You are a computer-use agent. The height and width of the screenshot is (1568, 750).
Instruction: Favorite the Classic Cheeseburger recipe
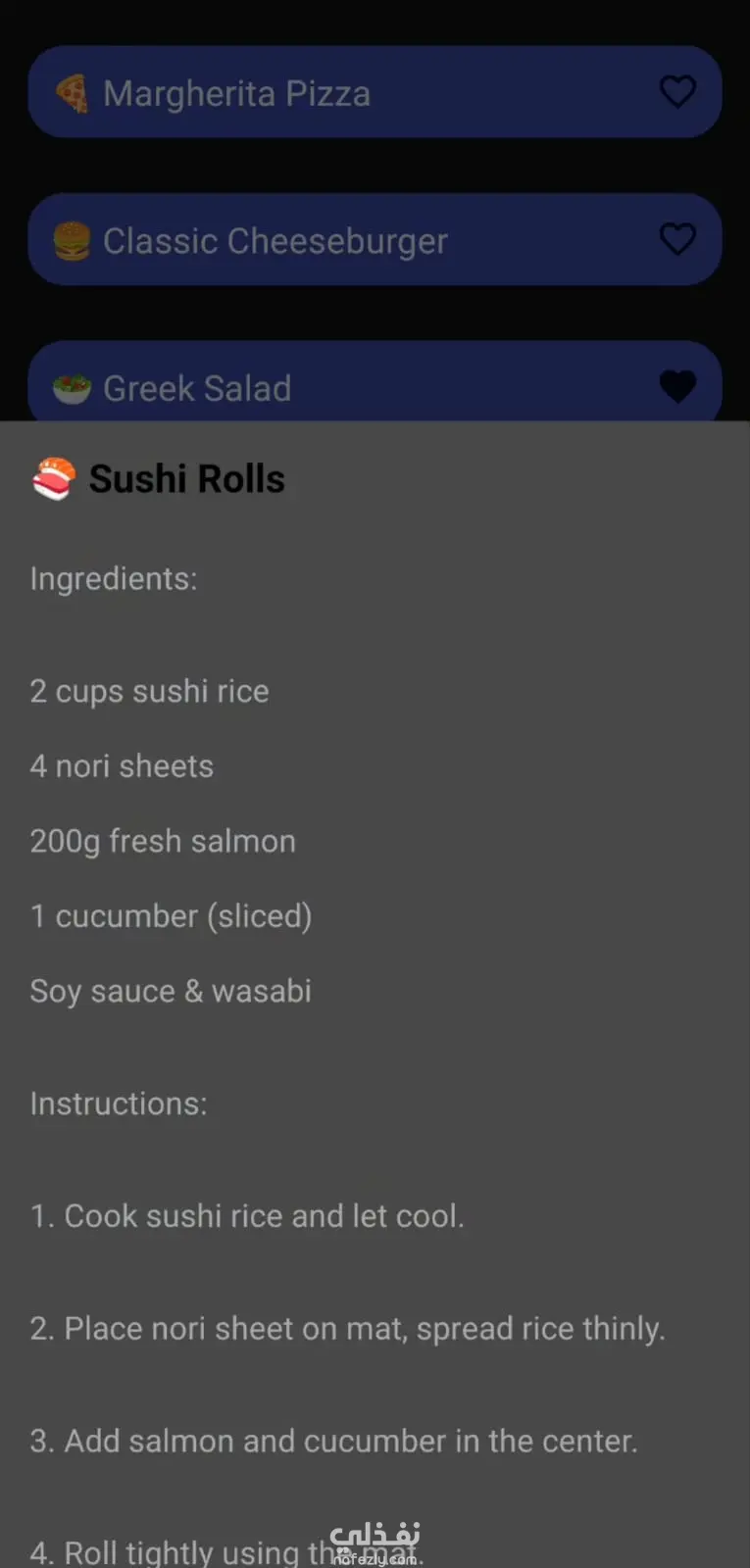[x=677, y=239]
